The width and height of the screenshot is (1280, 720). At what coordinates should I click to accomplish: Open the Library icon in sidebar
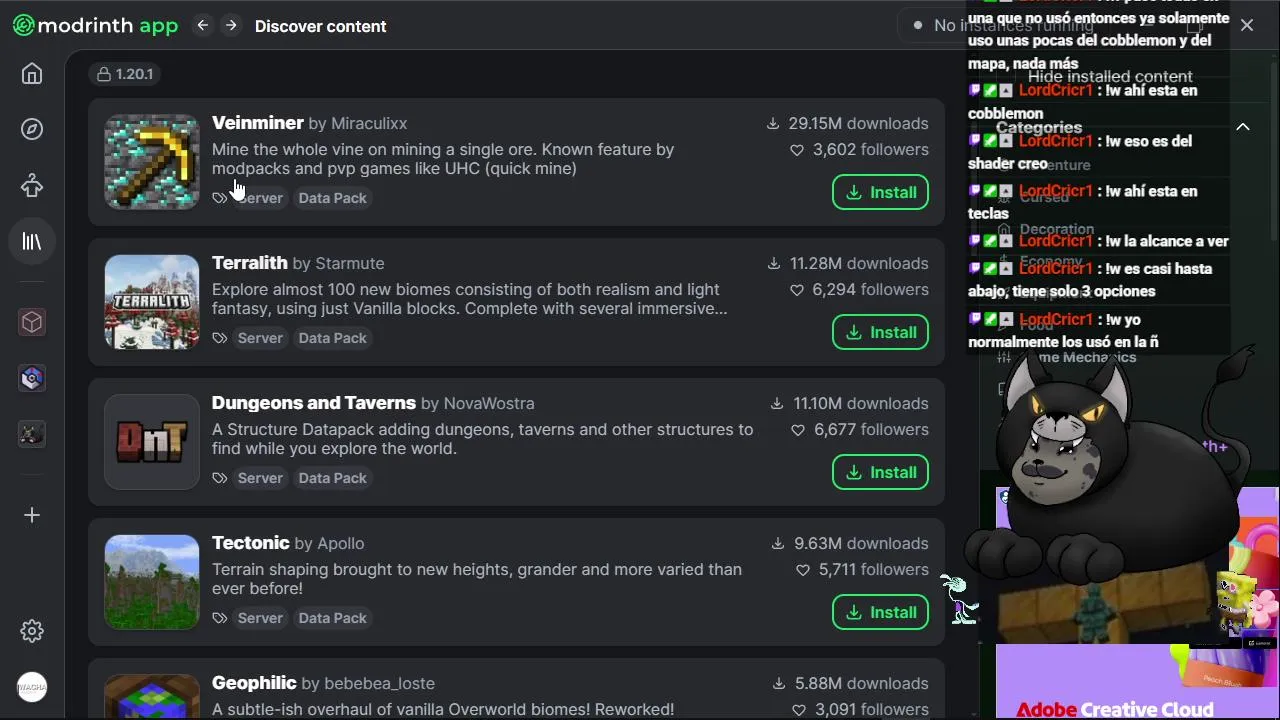32,242
